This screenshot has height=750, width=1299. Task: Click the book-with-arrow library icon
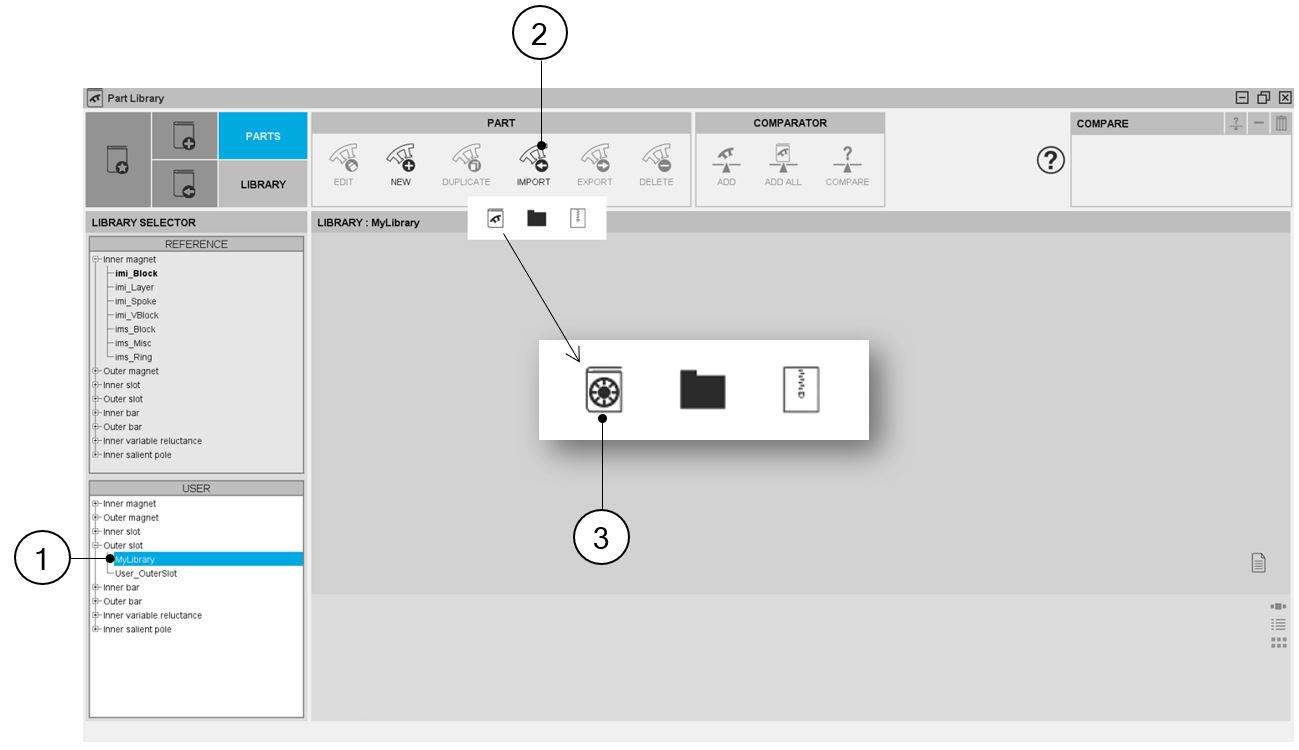(184, 184)
